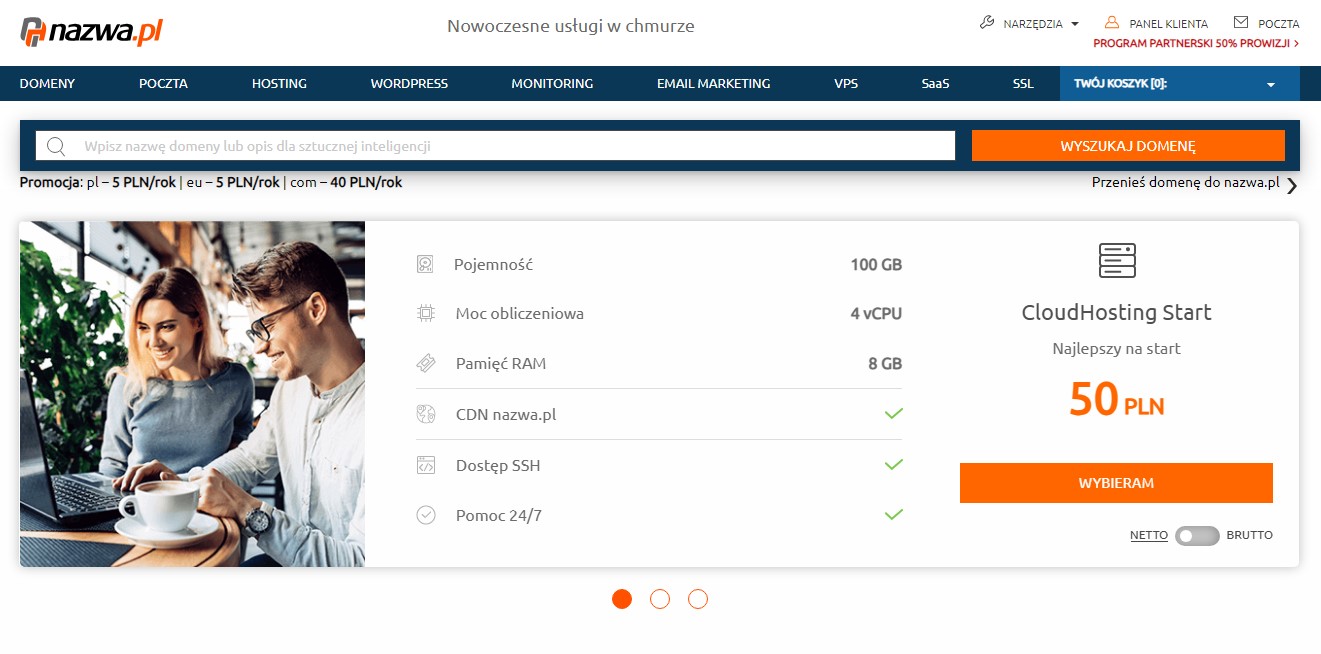Click the Panel Klienta user icon
The height and width of the screenshot is (654, 1321).
pos(1111,23)
